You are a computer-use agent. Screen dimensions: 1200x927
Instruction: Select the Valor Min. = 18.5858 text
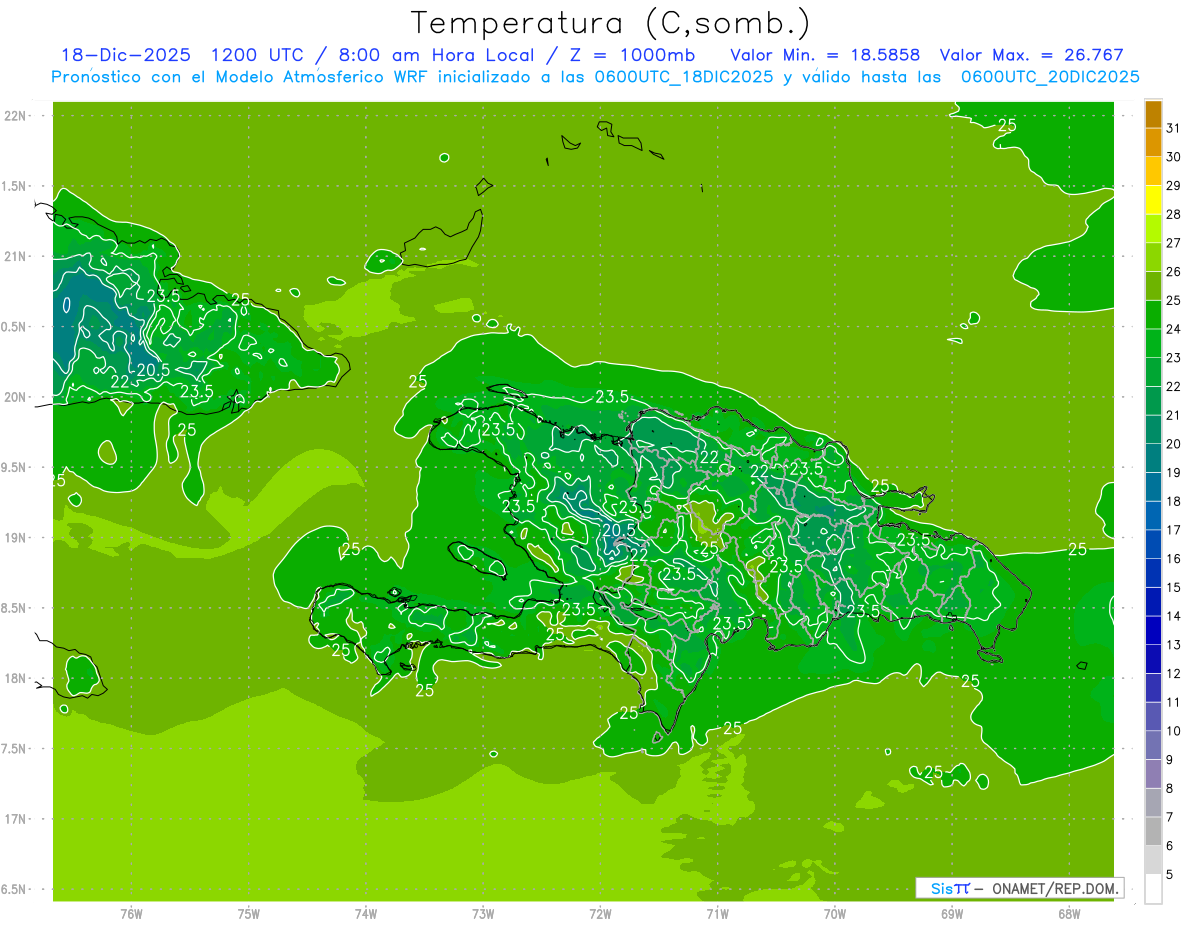pyautogui.click(x=825, y=56)
